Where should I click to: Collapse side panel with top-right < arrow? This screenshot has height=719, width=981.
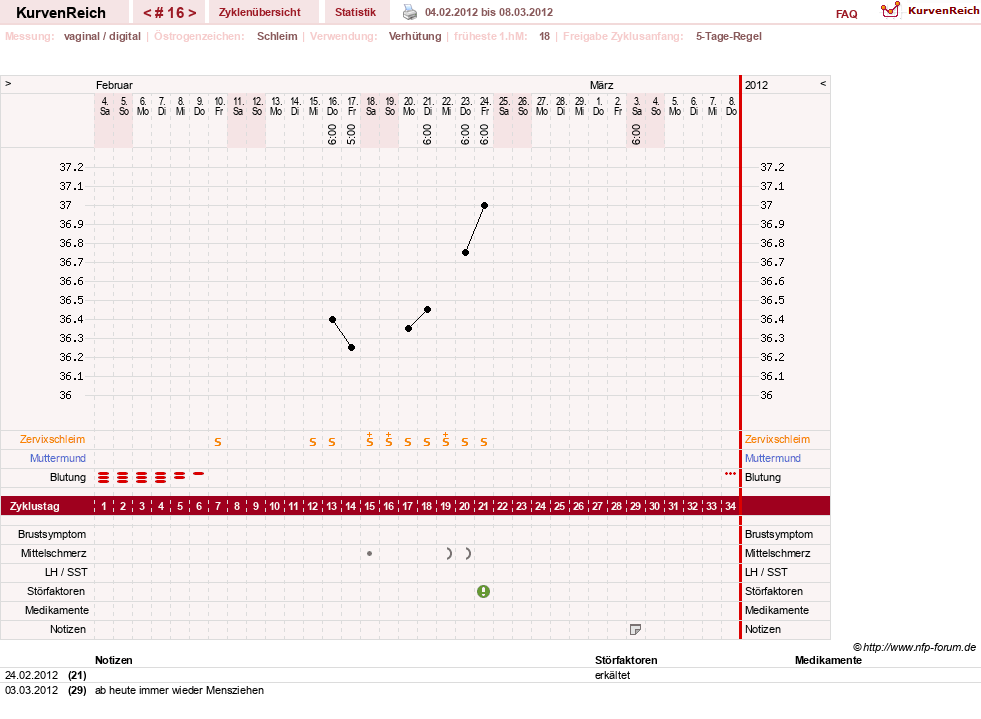point(823,83)
